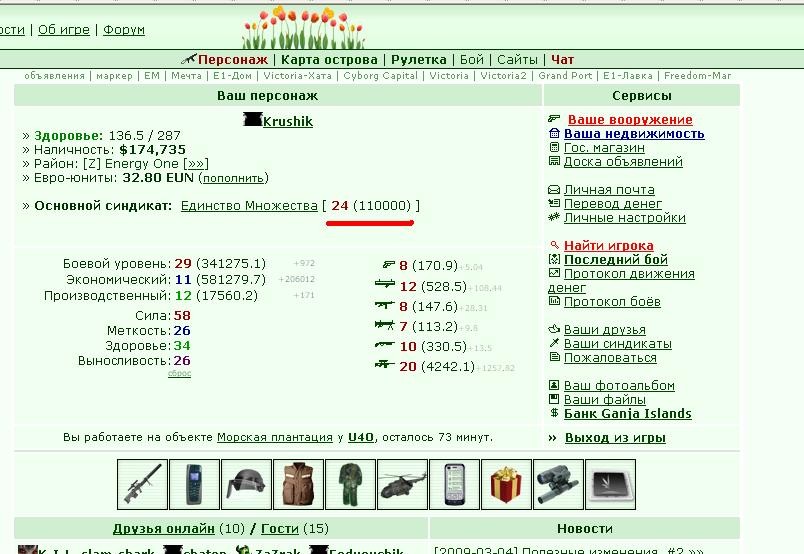
Task: Open the dark tablet with leaf item
Action: coord(610,485)
